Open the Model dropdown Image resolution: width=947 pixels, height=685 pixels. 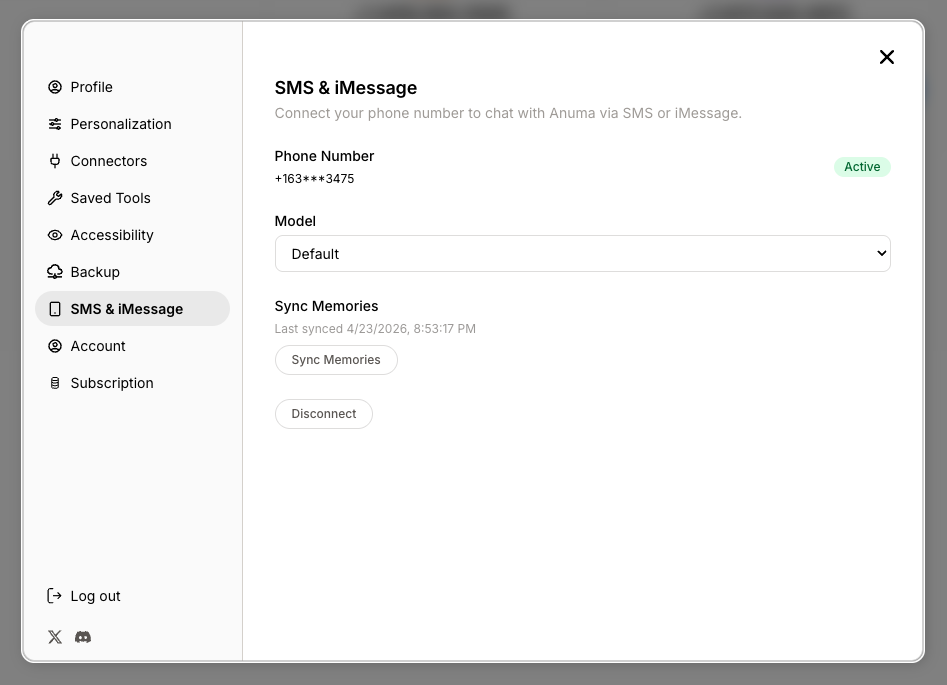click(x=582, y=253)
